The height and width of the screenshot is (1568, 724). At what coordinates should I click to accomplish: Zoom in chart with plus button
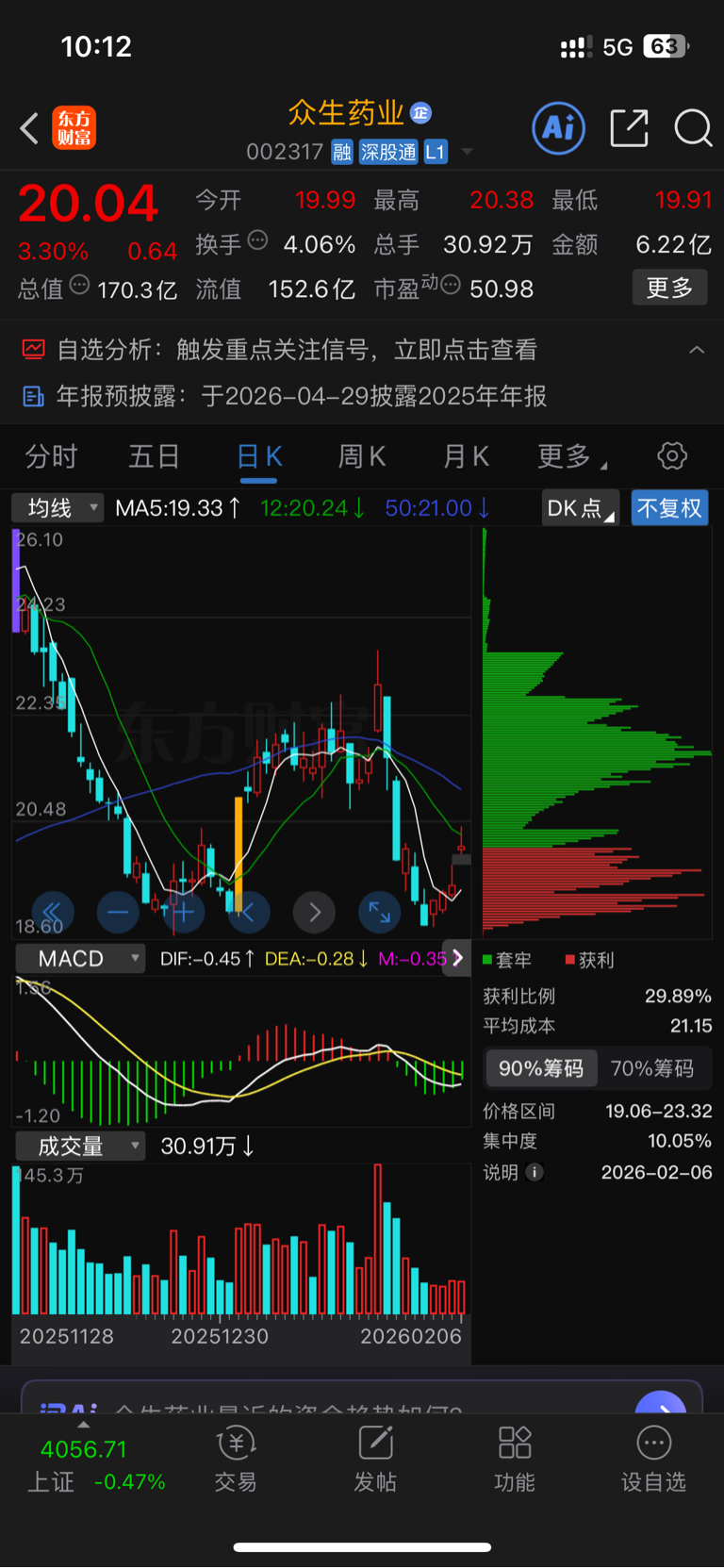pos(183,912)
